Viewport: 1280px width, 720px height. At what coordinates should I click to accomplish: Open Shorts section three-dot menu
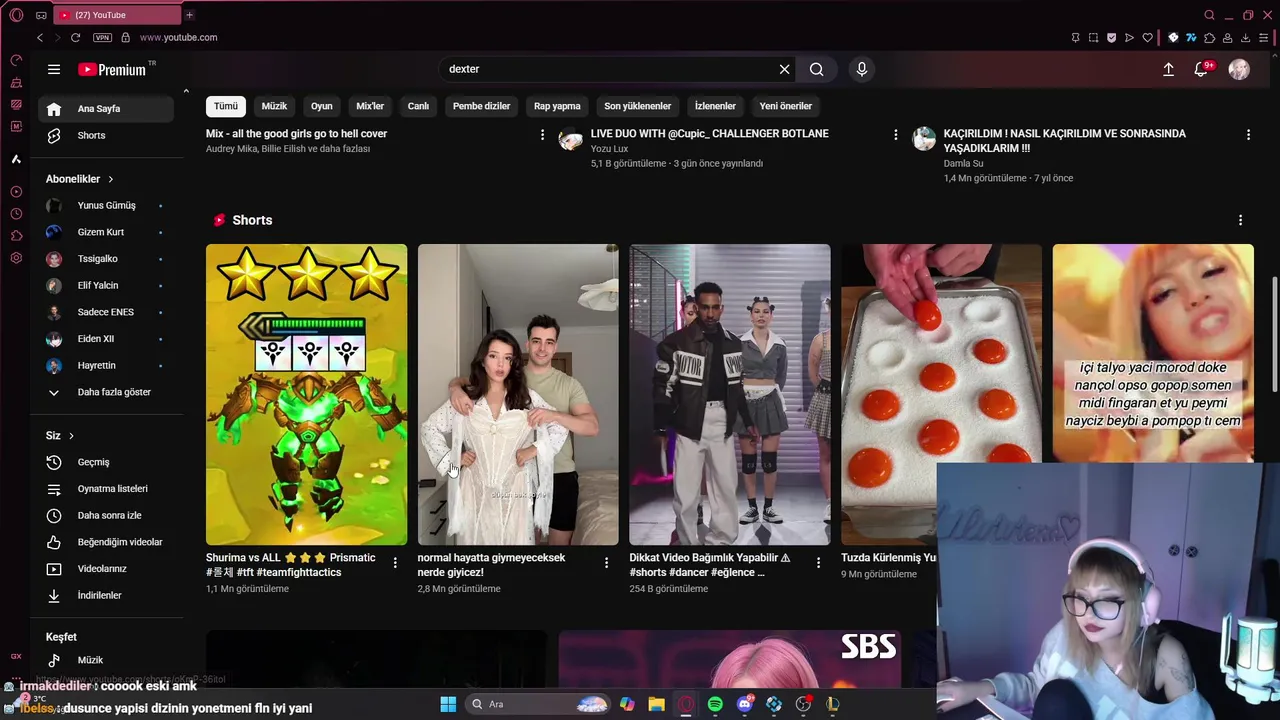1240,220
